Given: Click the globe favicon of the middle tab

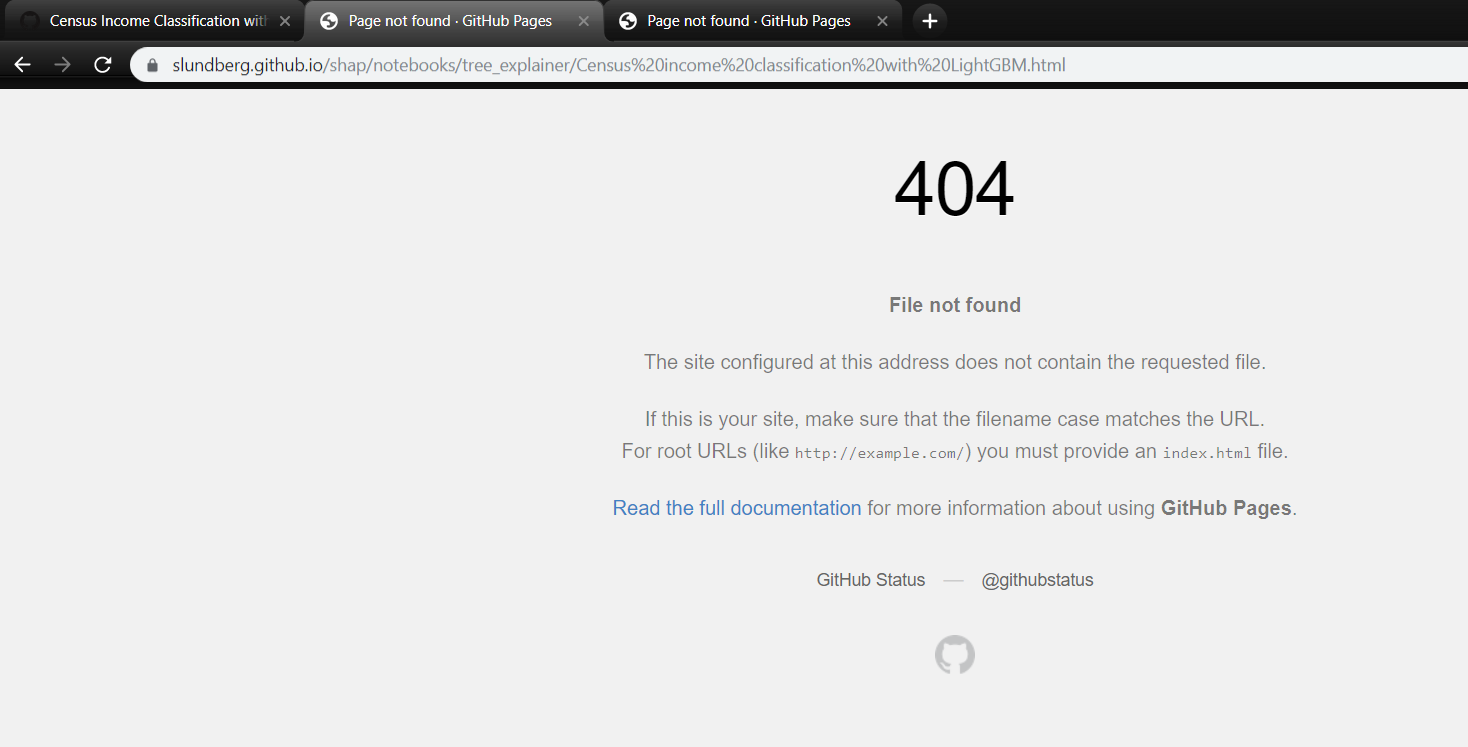Looking at the screenshot, I should point(328,21).
